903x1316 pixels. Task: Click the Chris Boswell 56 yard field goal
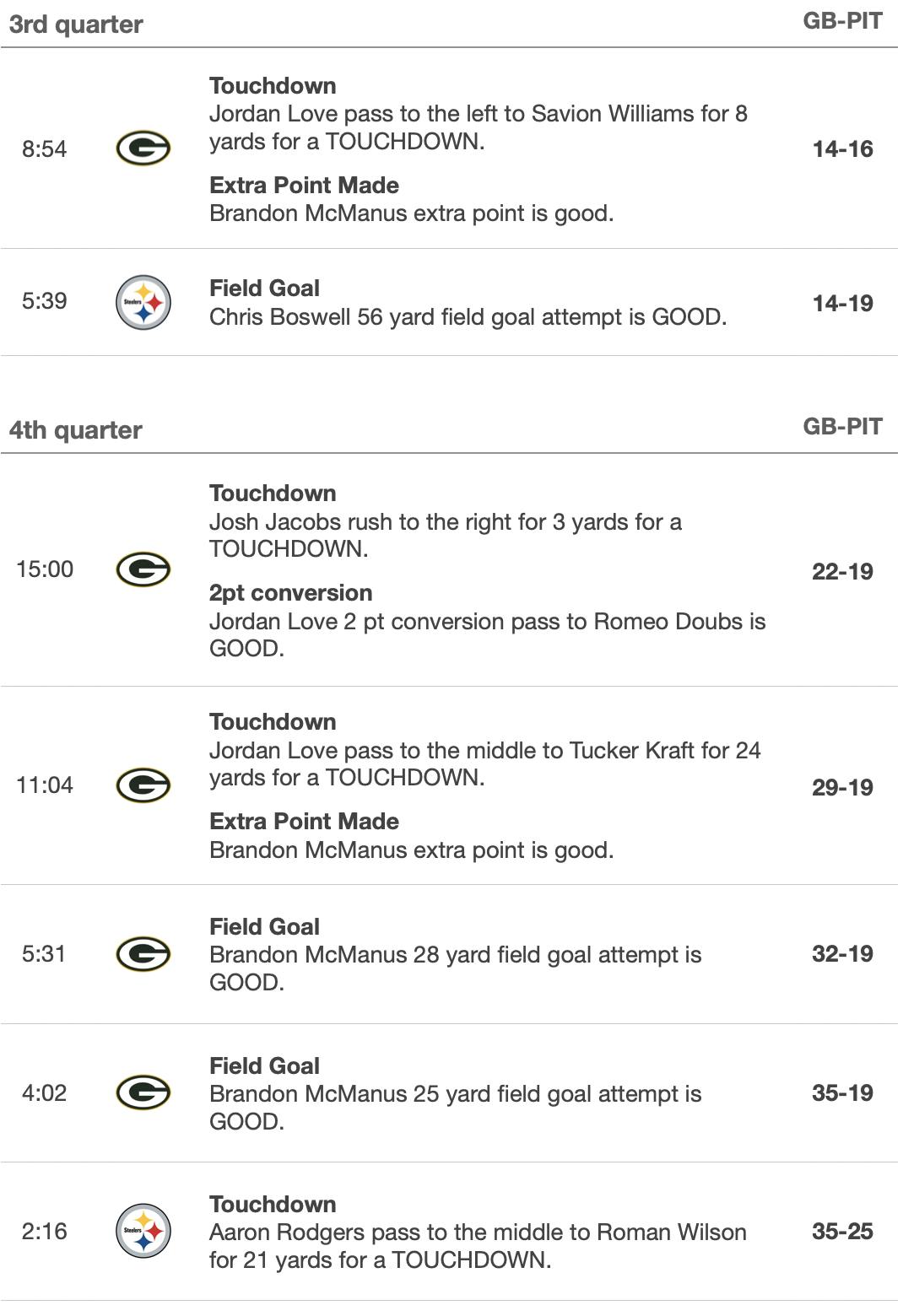[x=468, y=317]
